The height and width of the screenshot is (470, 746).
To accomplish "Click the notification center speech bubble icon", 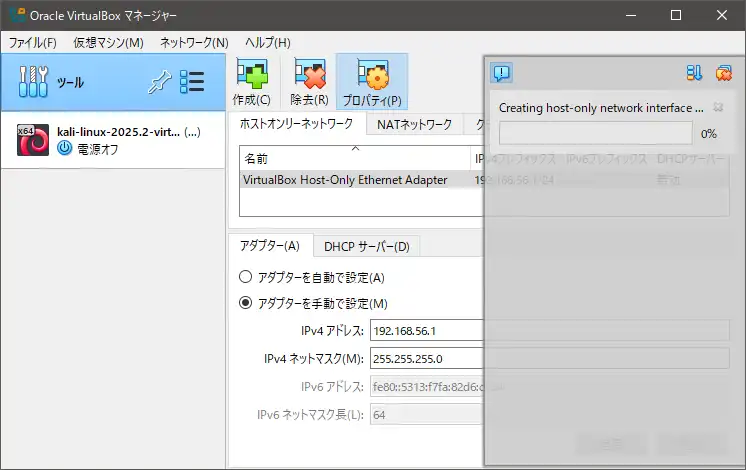I will pyautogui.click(x=501, y=73).
